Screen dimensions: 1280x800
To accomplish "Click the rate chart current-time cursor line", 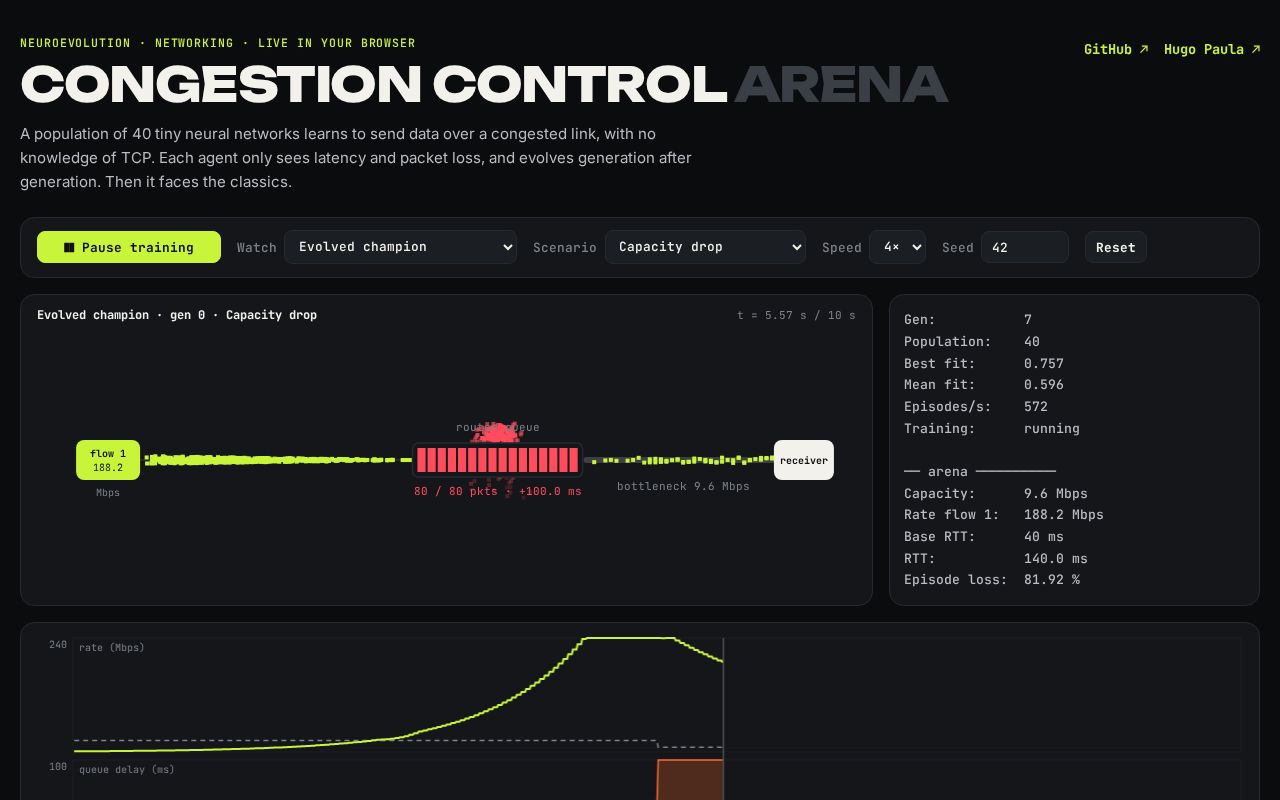I will coord(723,694).
